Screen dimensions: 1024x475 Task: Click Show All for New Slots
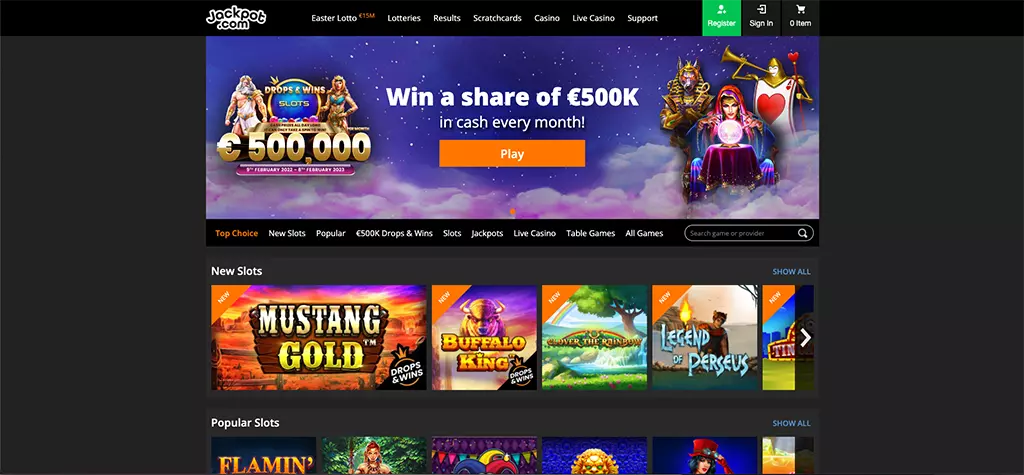point(792,271)
